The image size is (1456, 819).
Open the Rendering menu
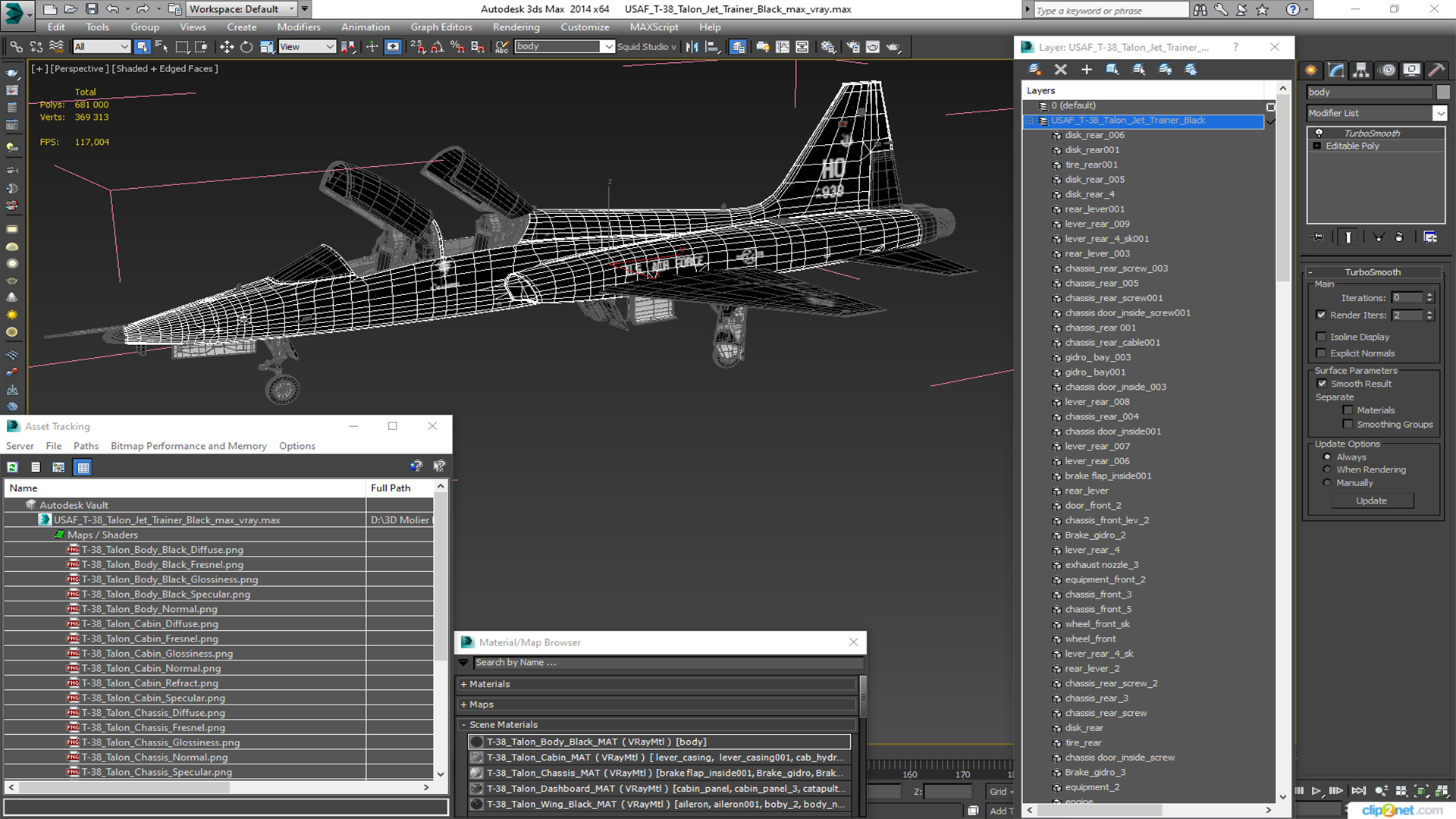(x=516, y=27)
